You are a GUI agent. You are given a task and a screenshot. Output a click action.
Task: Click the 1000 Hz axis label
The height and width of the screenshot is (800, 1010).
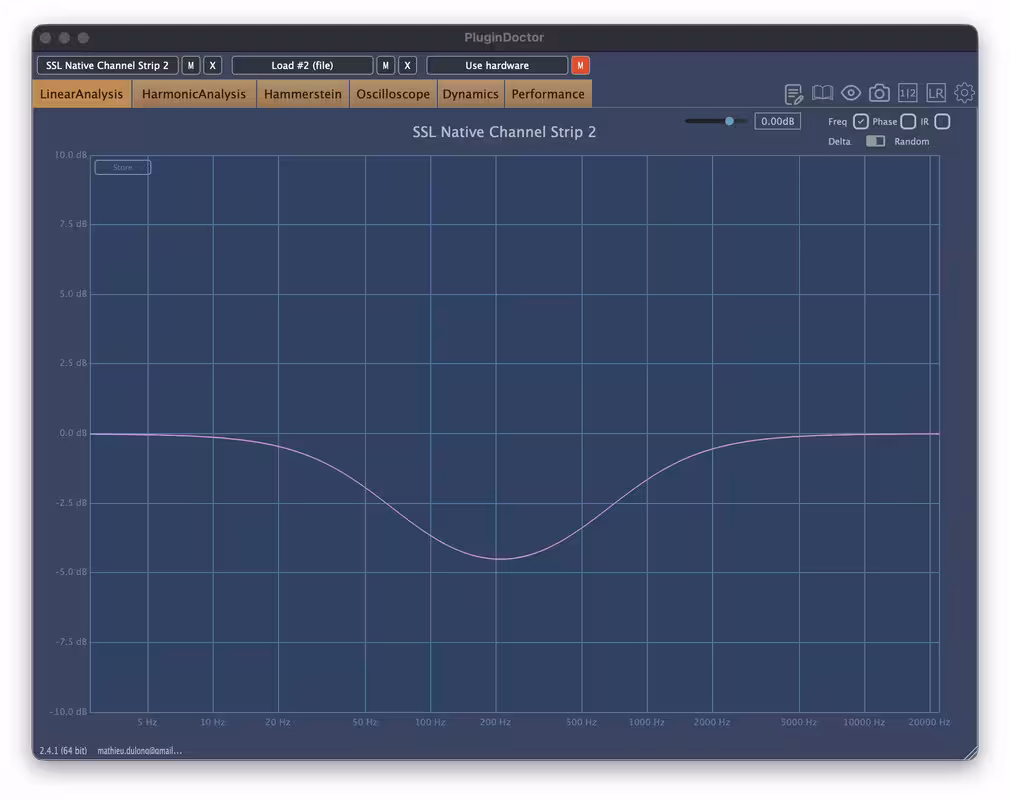pos(647,722)
